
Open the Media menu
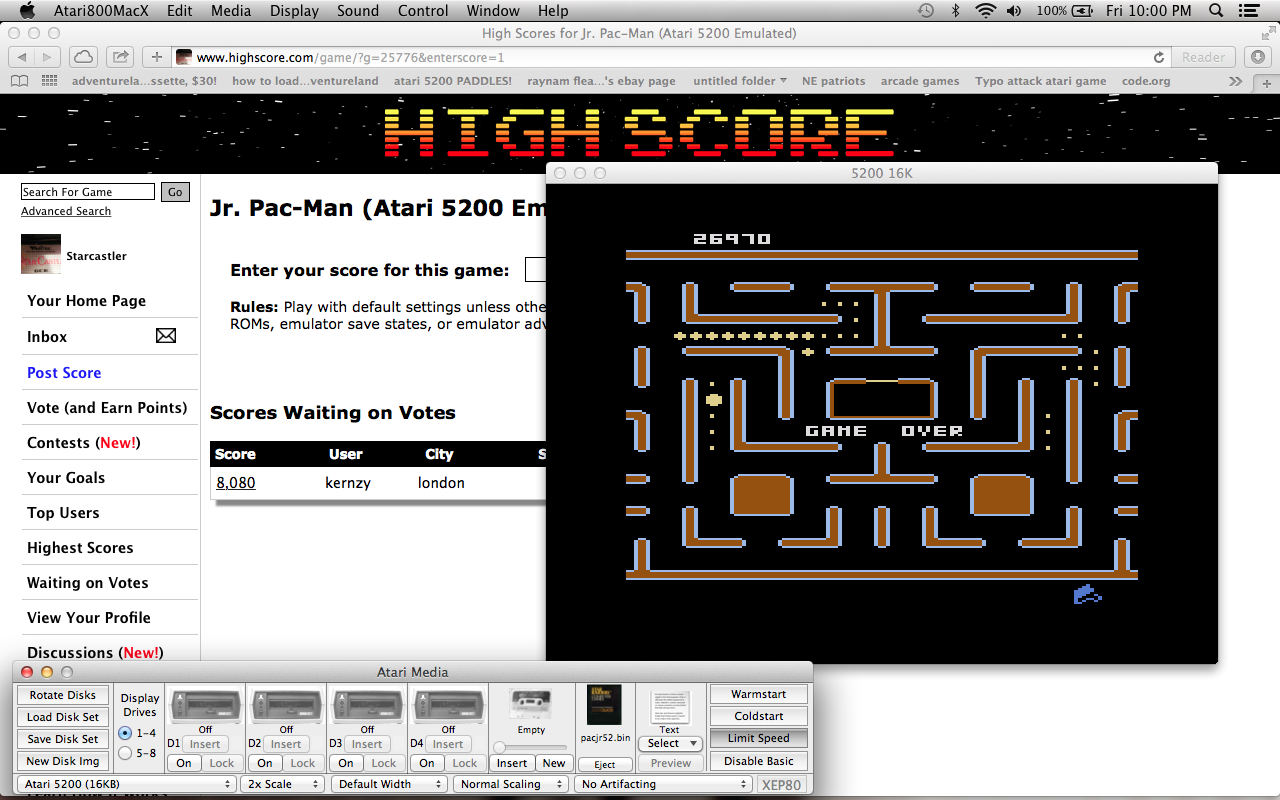tap(231, 11)
